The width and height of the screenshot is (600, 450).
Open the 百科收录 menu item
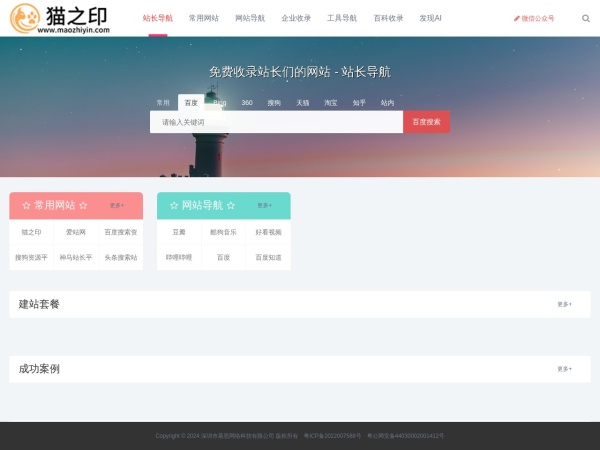[x=388, y=18]
